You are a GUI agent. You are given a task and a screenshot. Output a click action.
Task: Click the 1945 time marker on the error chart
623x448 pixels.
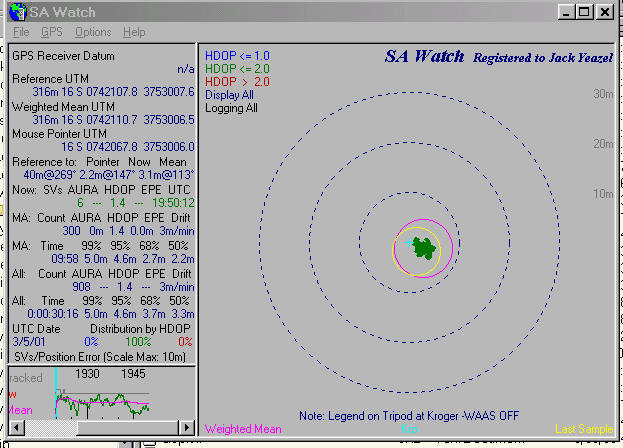[132, 373]
